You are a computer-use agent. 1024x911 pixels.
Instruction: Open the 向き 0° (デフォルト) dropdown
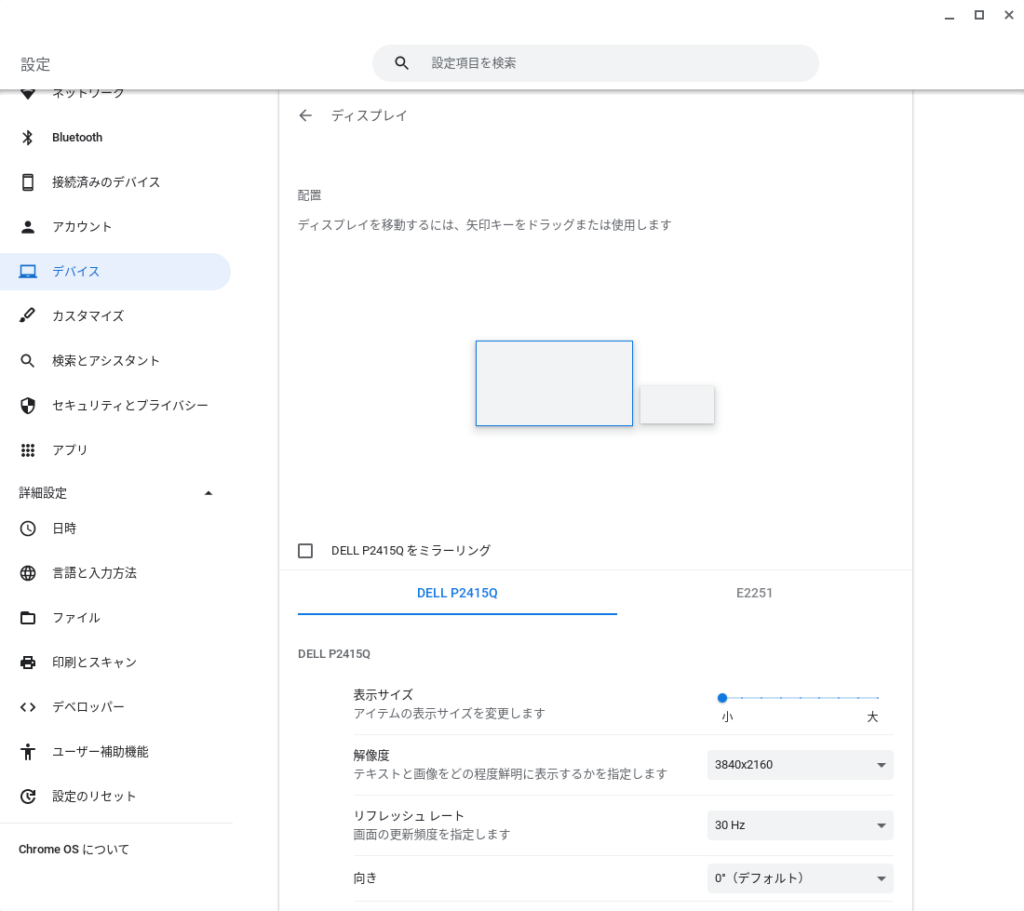click(800, 878)
